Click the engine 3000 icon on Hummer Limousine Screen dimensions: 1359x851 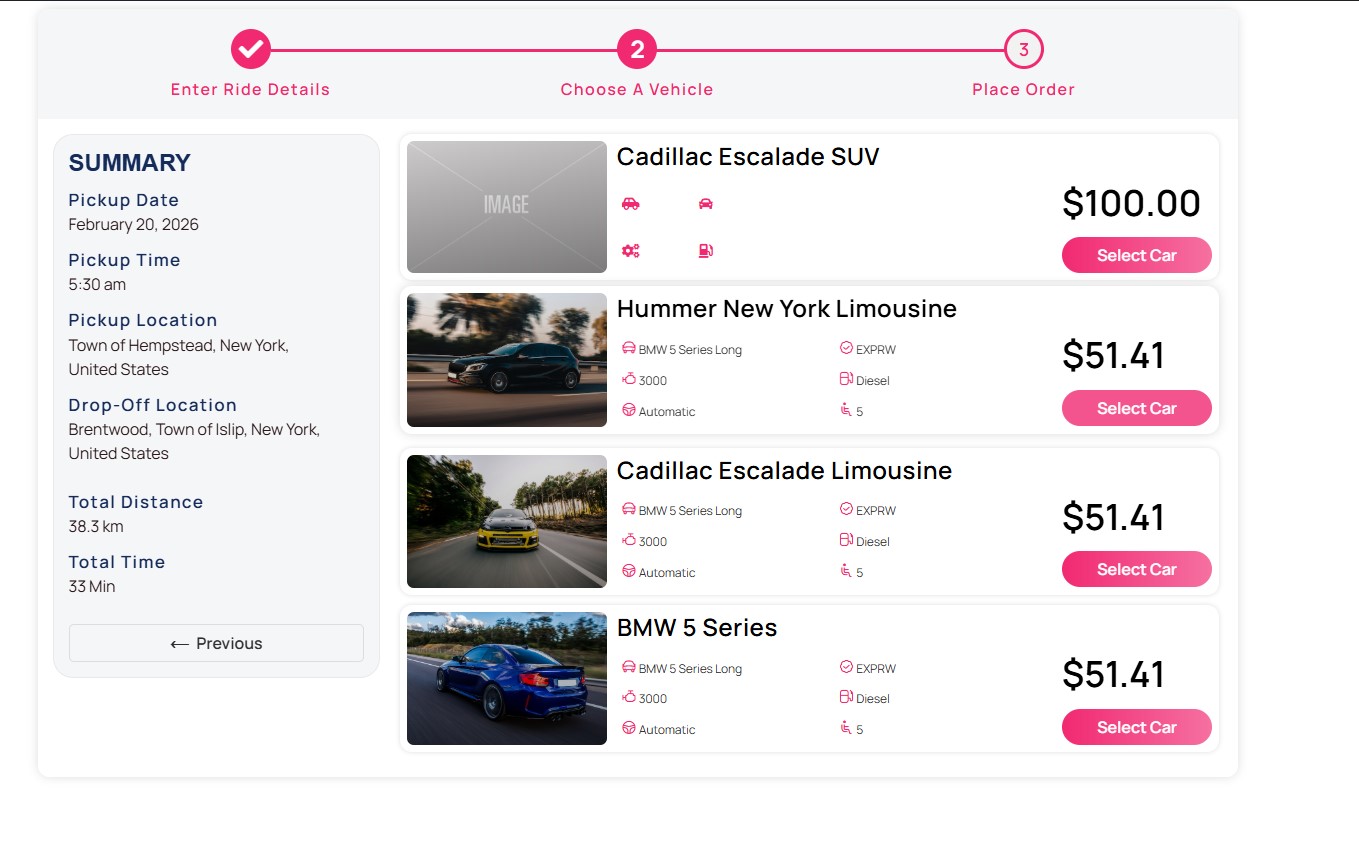[x=629, y=379]
